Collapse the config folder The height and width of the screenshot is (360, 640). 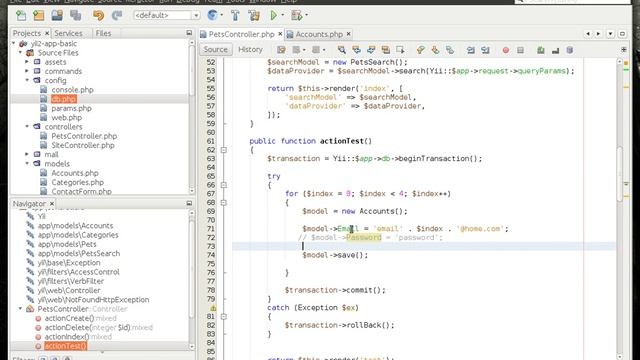click(x=27, y=80)
